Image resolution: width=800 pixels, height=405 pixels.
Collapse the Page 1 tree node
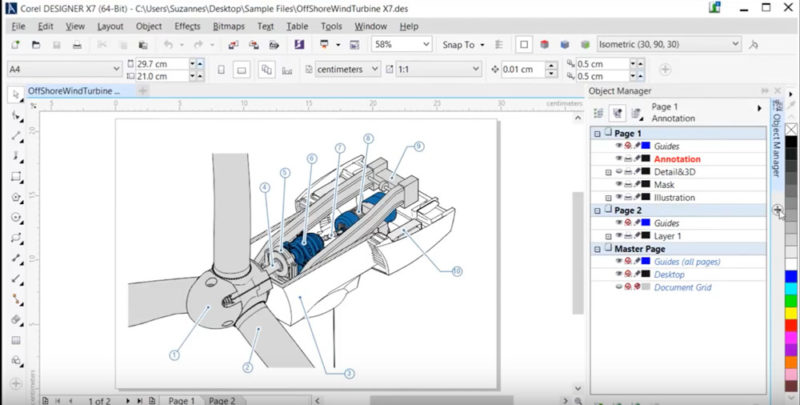(x=597, y=134)
